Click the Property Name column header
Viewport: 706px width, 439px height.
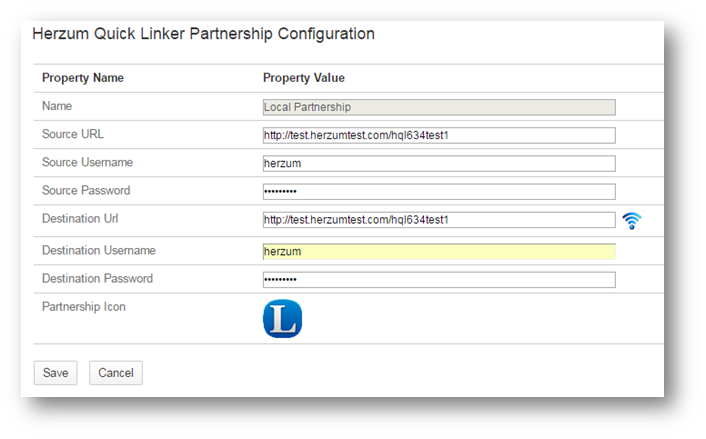point(83,78)
